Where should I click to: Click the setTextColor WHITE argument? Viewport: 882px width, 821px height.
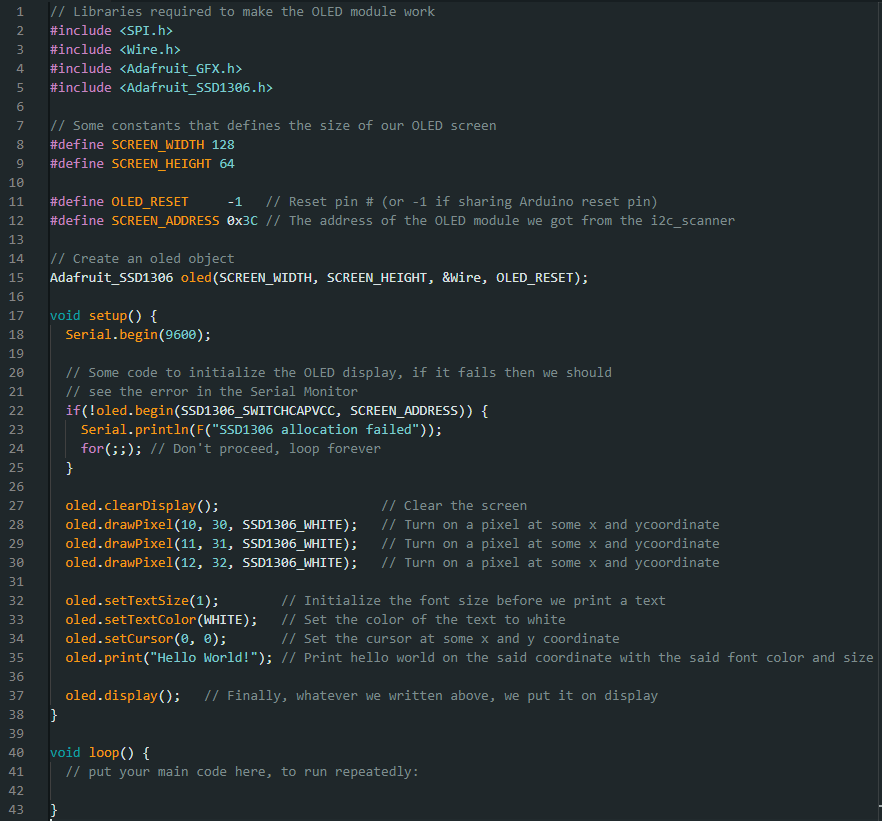(209, 619)
